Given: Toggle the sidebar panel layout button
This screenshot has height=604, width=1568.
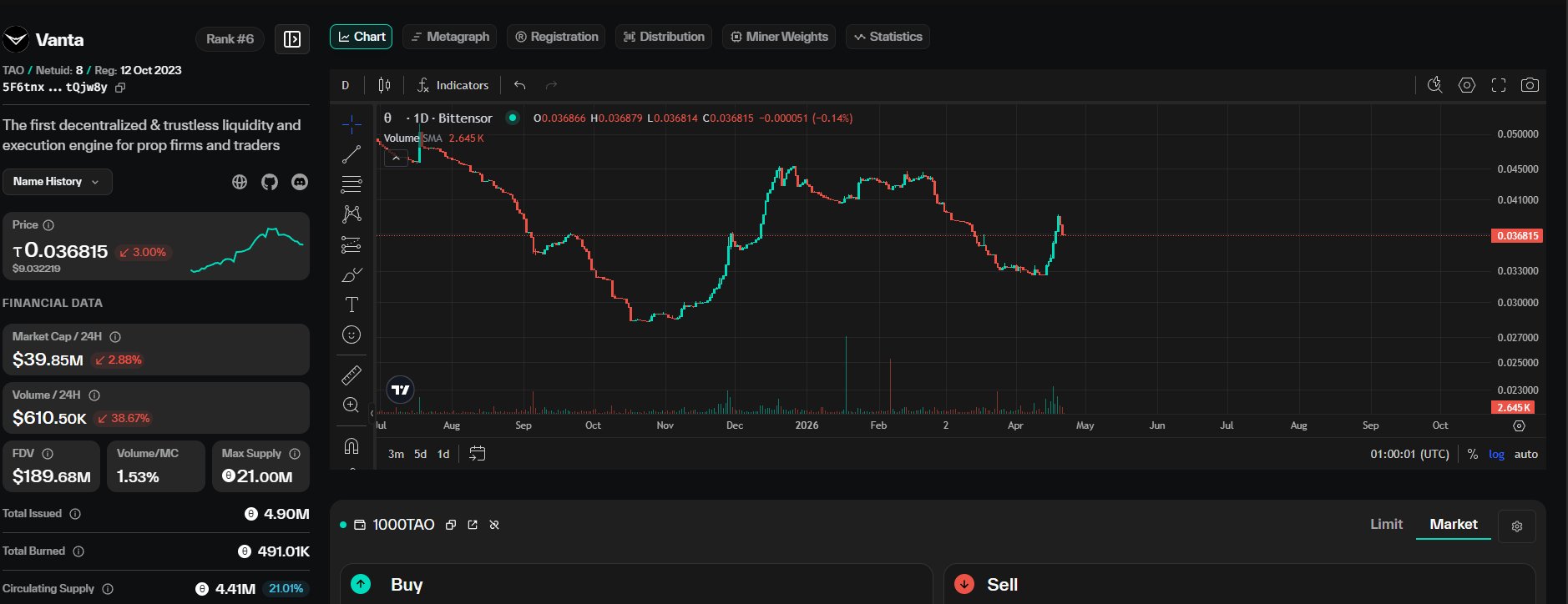Looking at the screenshot, I should coord(292,39).
